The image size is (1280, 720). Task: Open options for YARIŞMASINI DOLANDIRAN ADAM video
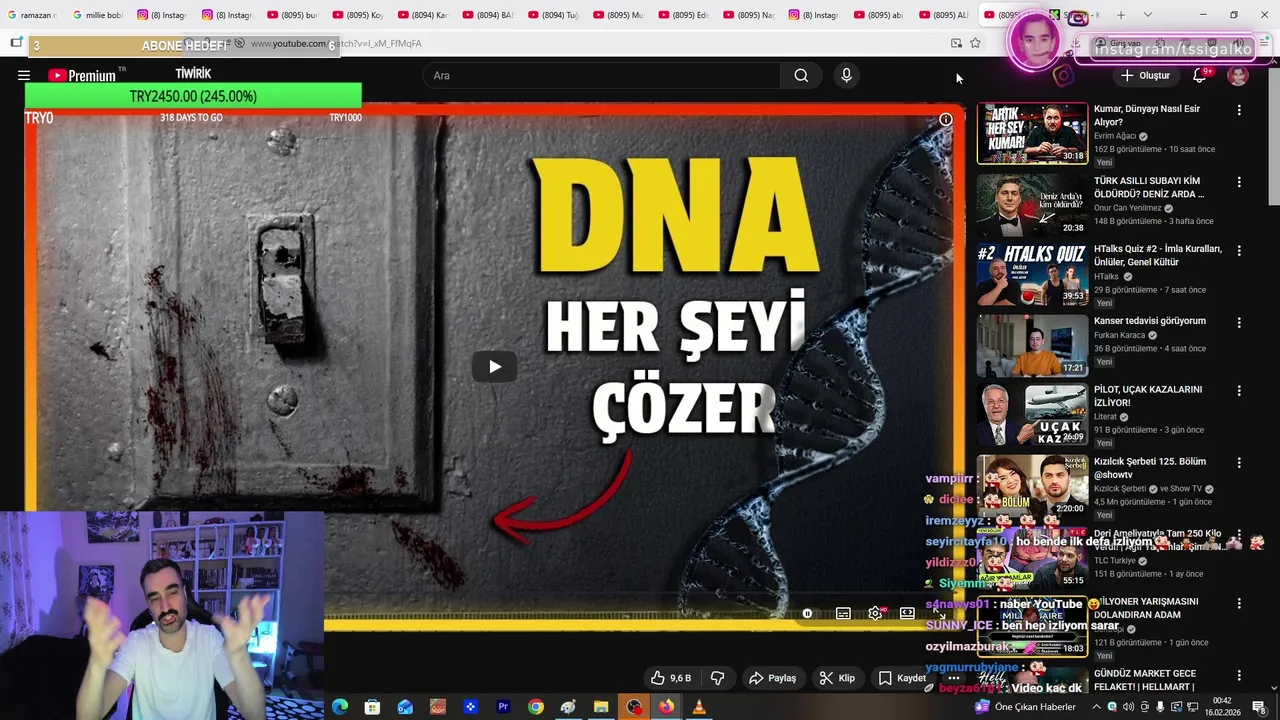1239,603
